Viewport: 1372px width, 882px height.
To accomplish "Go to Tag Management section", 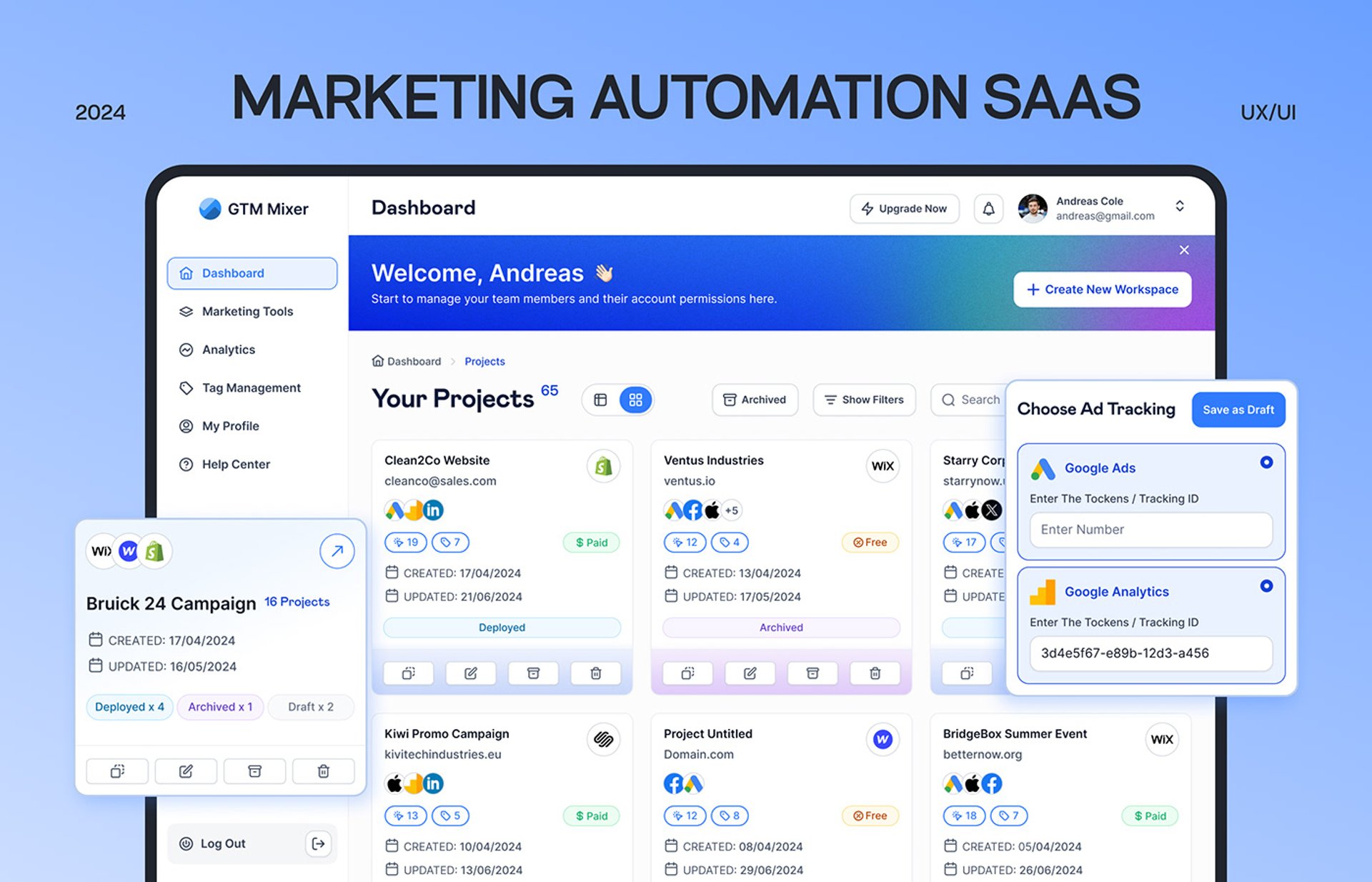I will [251, 388].
